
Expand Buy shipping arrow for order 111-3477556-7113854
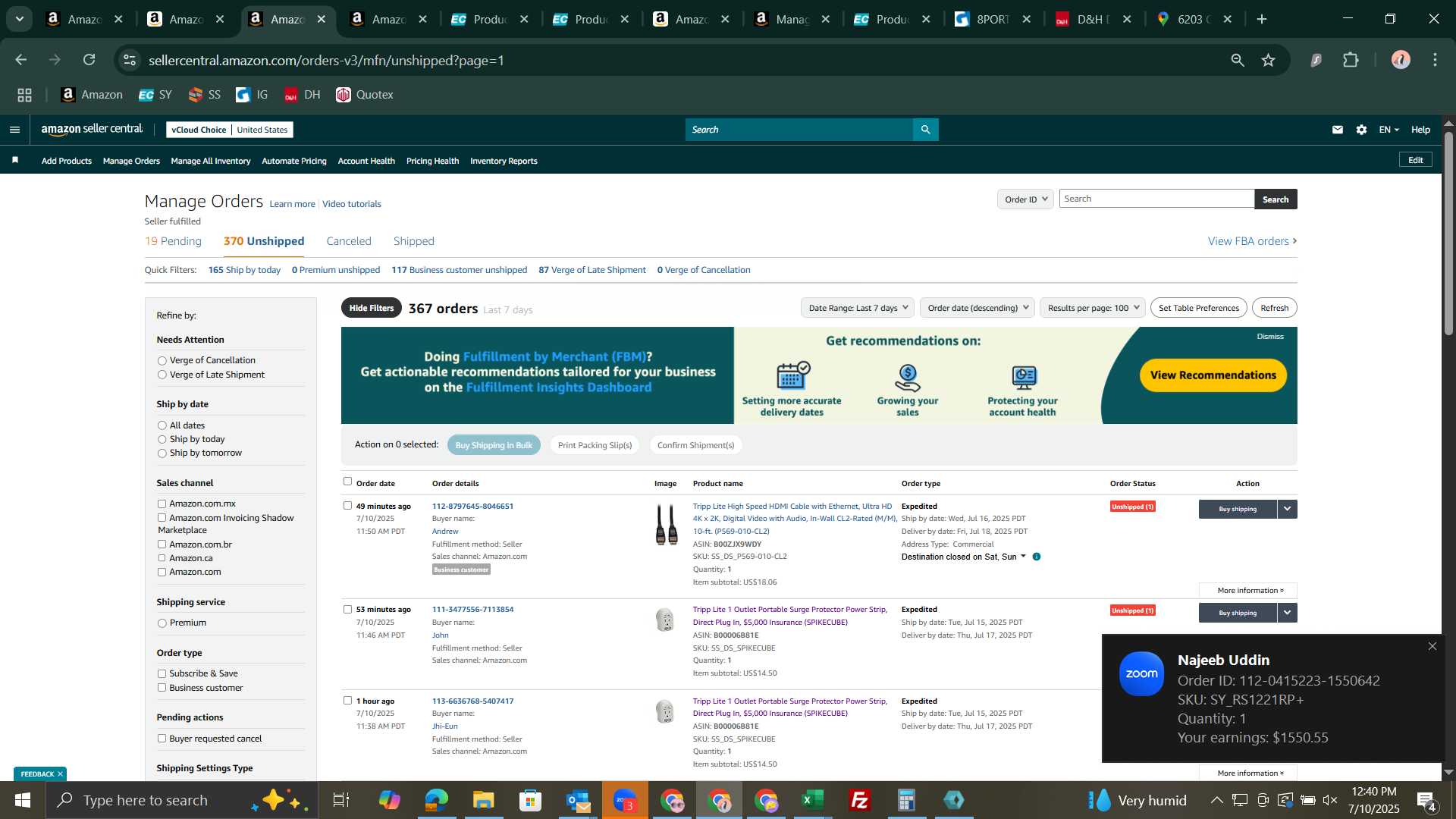1287,613
